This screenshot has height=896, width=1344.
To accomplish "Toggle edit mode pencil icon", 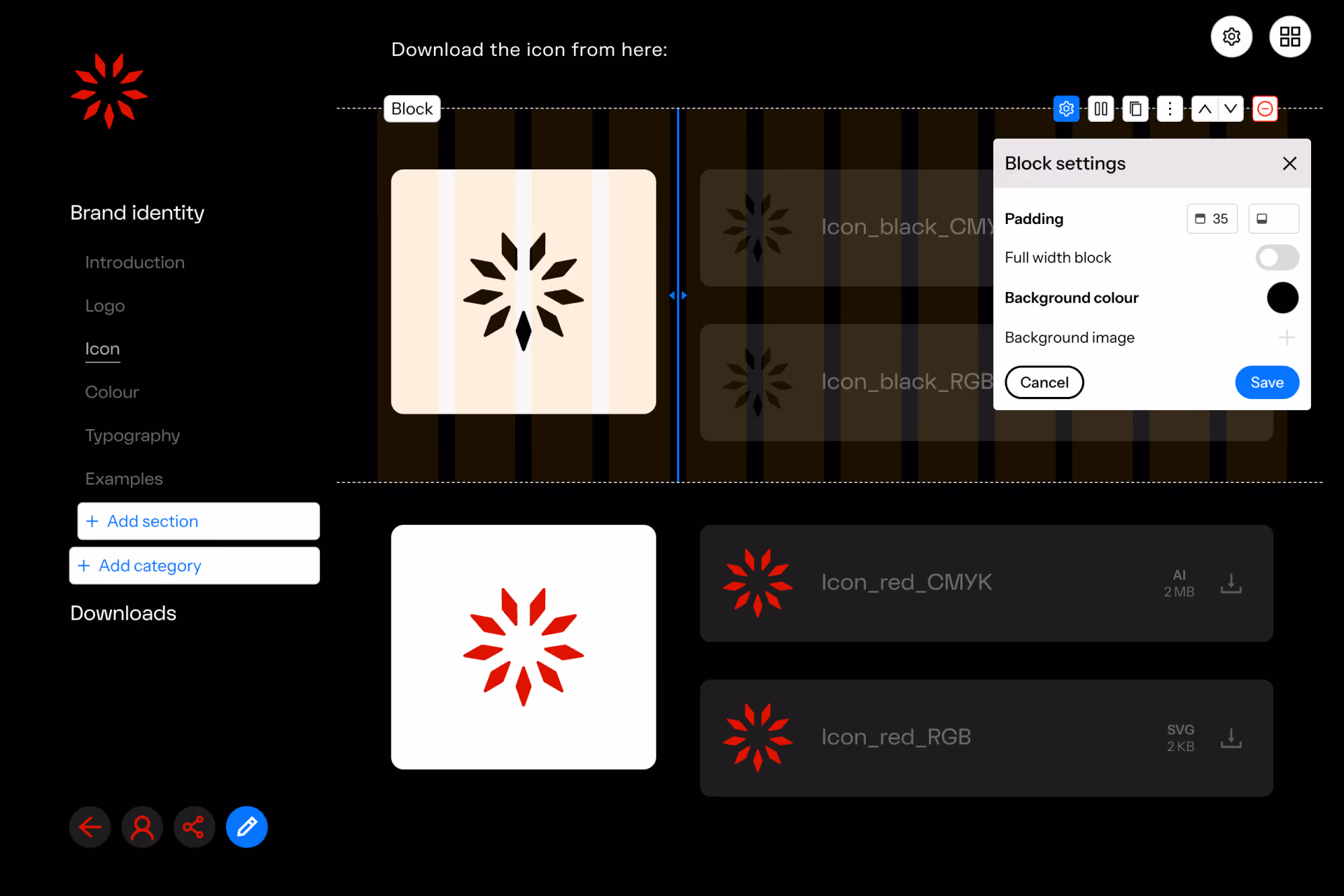I will click(246, 827).
